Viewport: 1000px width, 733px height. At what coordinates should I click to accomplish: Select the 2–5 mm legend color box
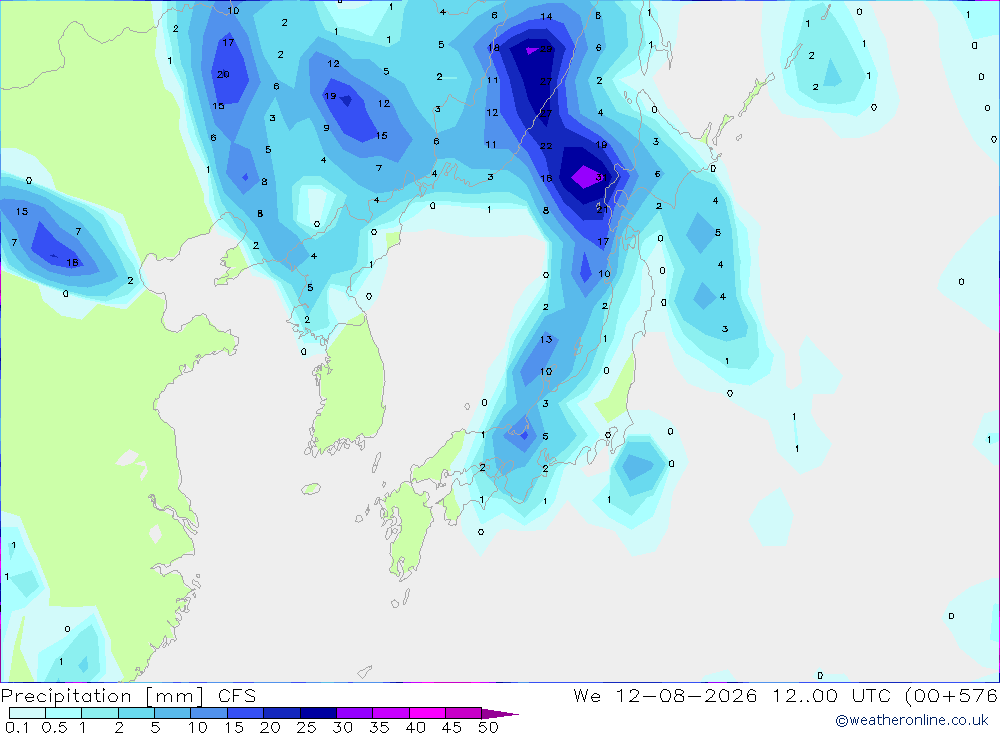tap(136, 713)
